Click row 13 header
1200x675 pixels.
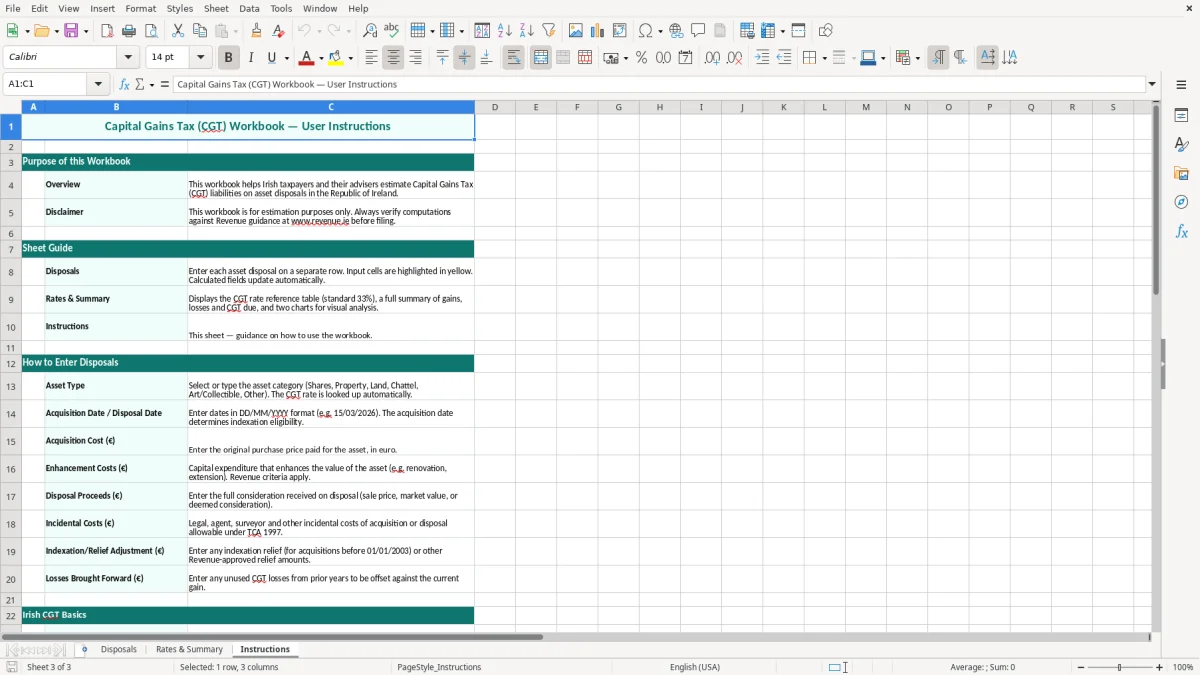click(11, 386)
